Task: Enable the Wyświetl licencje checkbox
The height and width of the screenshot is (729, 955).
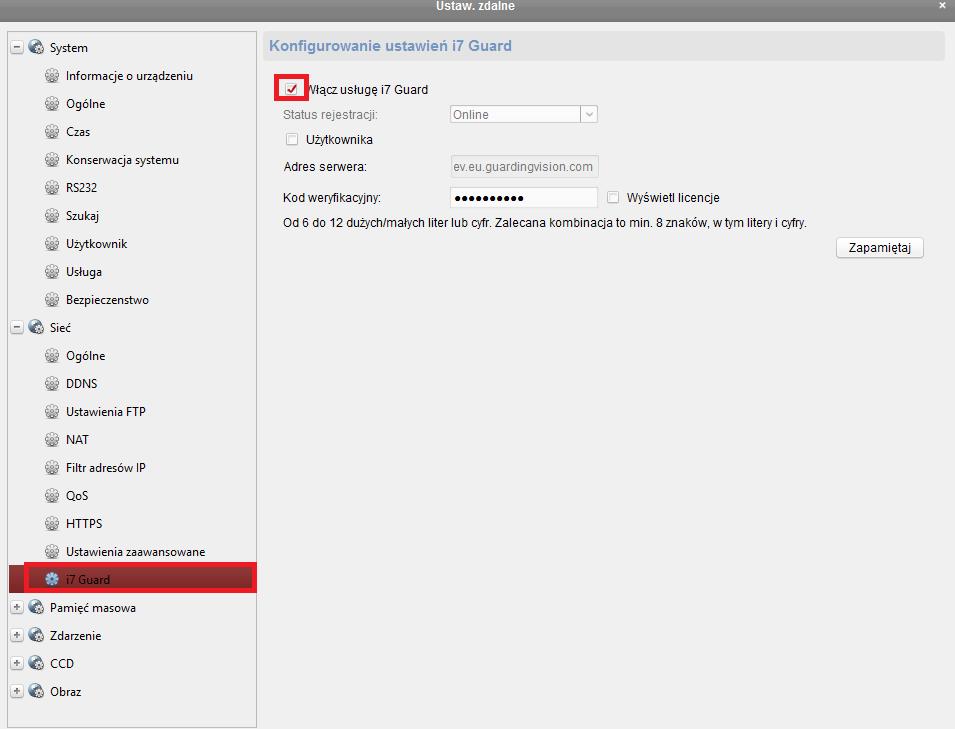Action: pos(613,197)
